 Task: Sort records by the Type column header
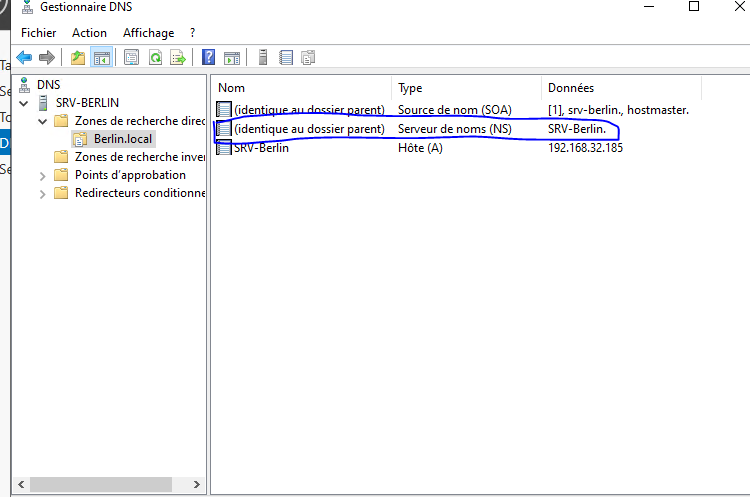(410, 88)
